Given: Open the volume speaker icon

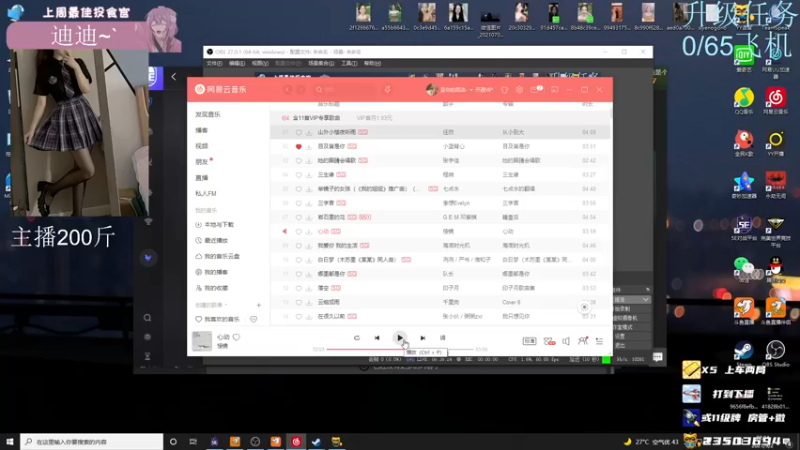Looking at the screenshot, I should pyautogui.click(x=566, y=341).
